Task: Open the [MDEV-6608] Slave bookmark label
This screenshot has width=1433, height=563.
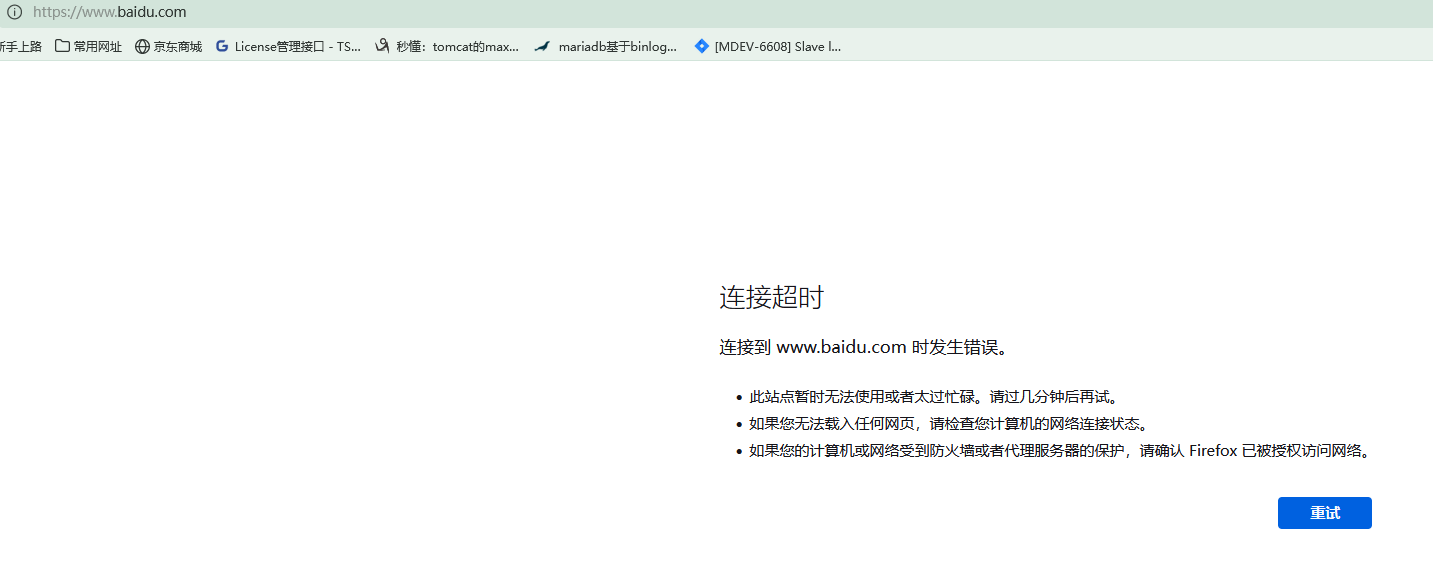Action: point(777,46)
